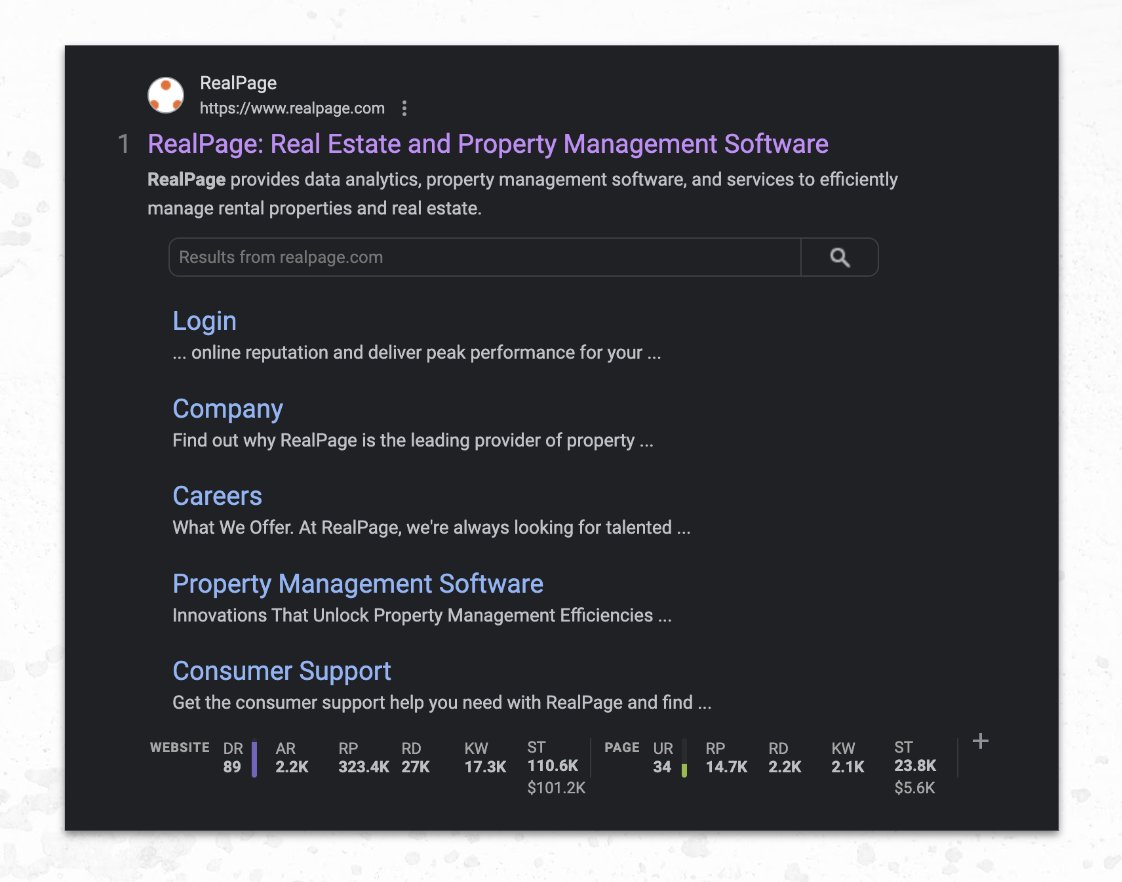The height and width of the screenshot is (882, 1122).
Task: Open Property Management Software sitelink
Action: (358, 584)
